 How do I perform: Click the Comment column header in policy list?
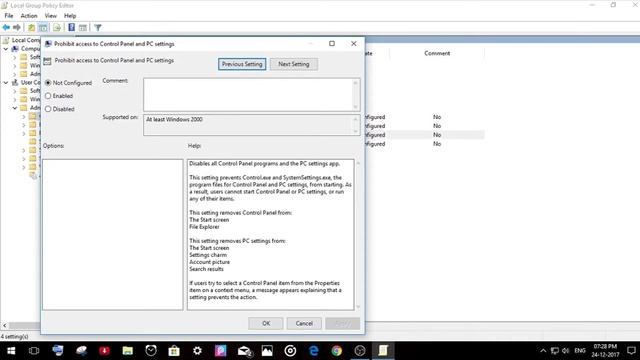(x=437, y=53)
